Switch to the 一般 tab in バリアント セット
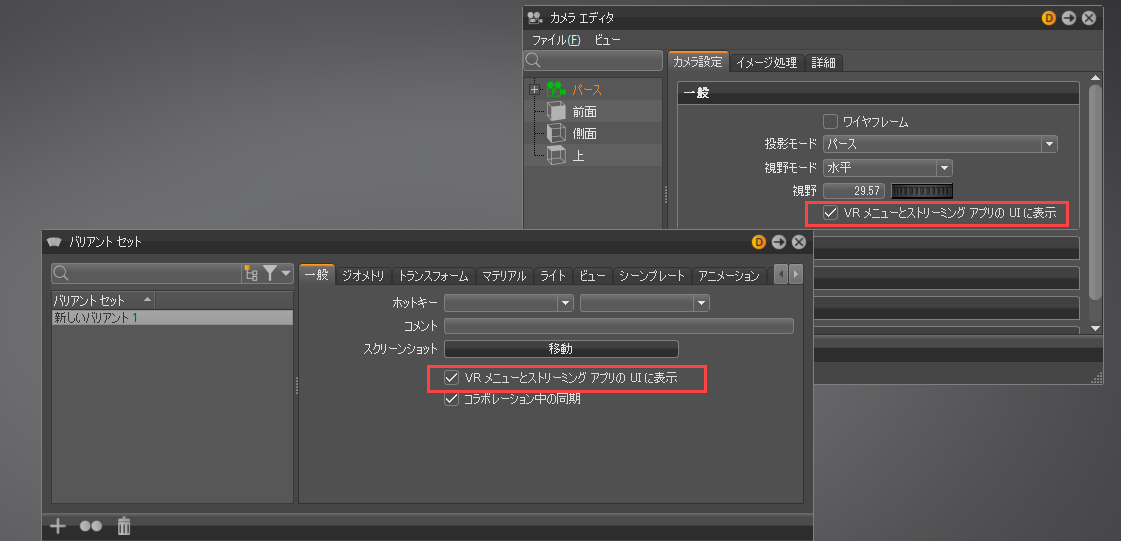Image resolution: width=1121 pixels, height=541 pixels. pos(317,275)
